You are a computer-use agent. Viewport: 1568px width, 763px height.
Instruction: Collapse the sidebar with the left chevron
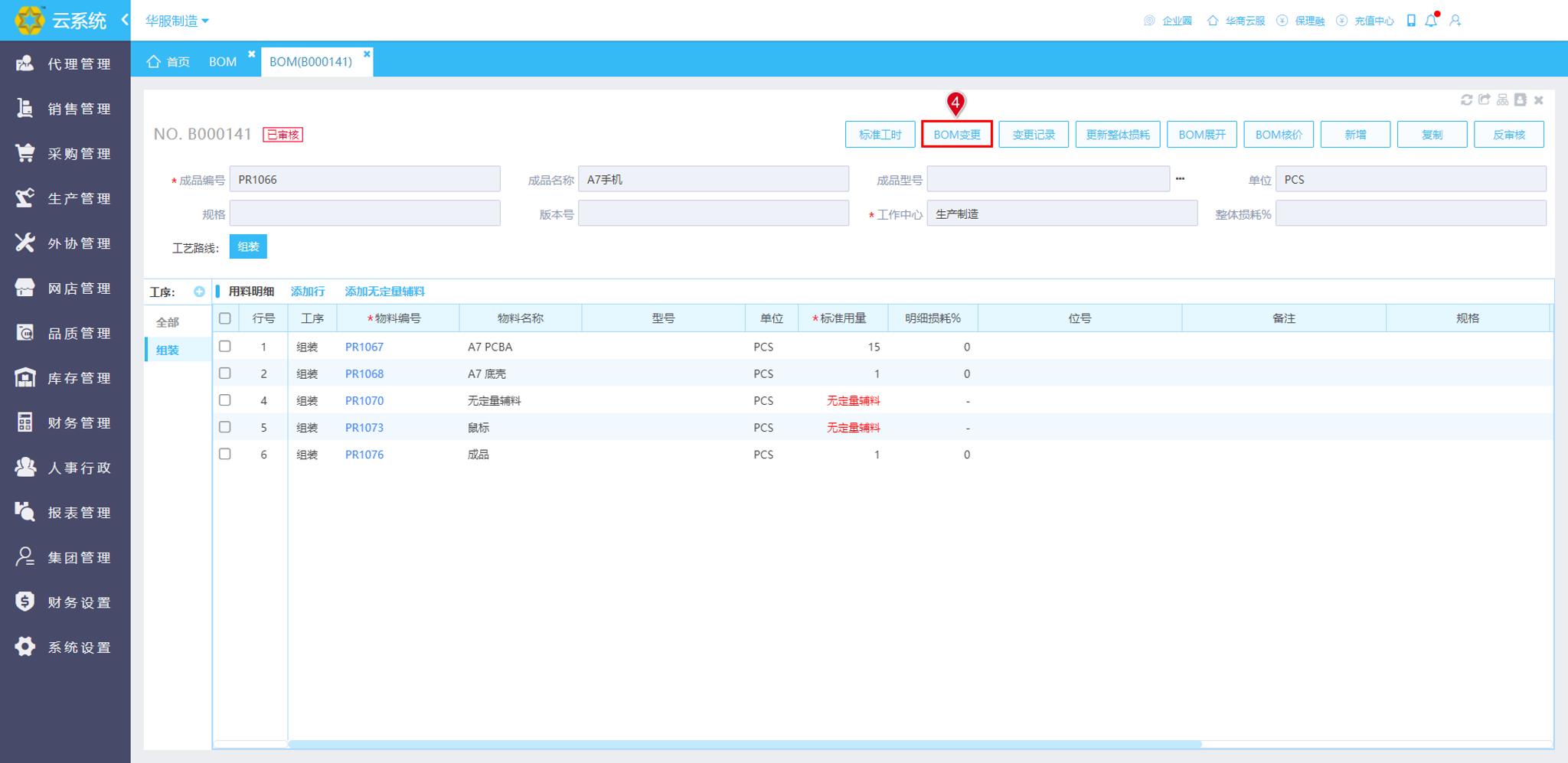[x=124, y=20]
